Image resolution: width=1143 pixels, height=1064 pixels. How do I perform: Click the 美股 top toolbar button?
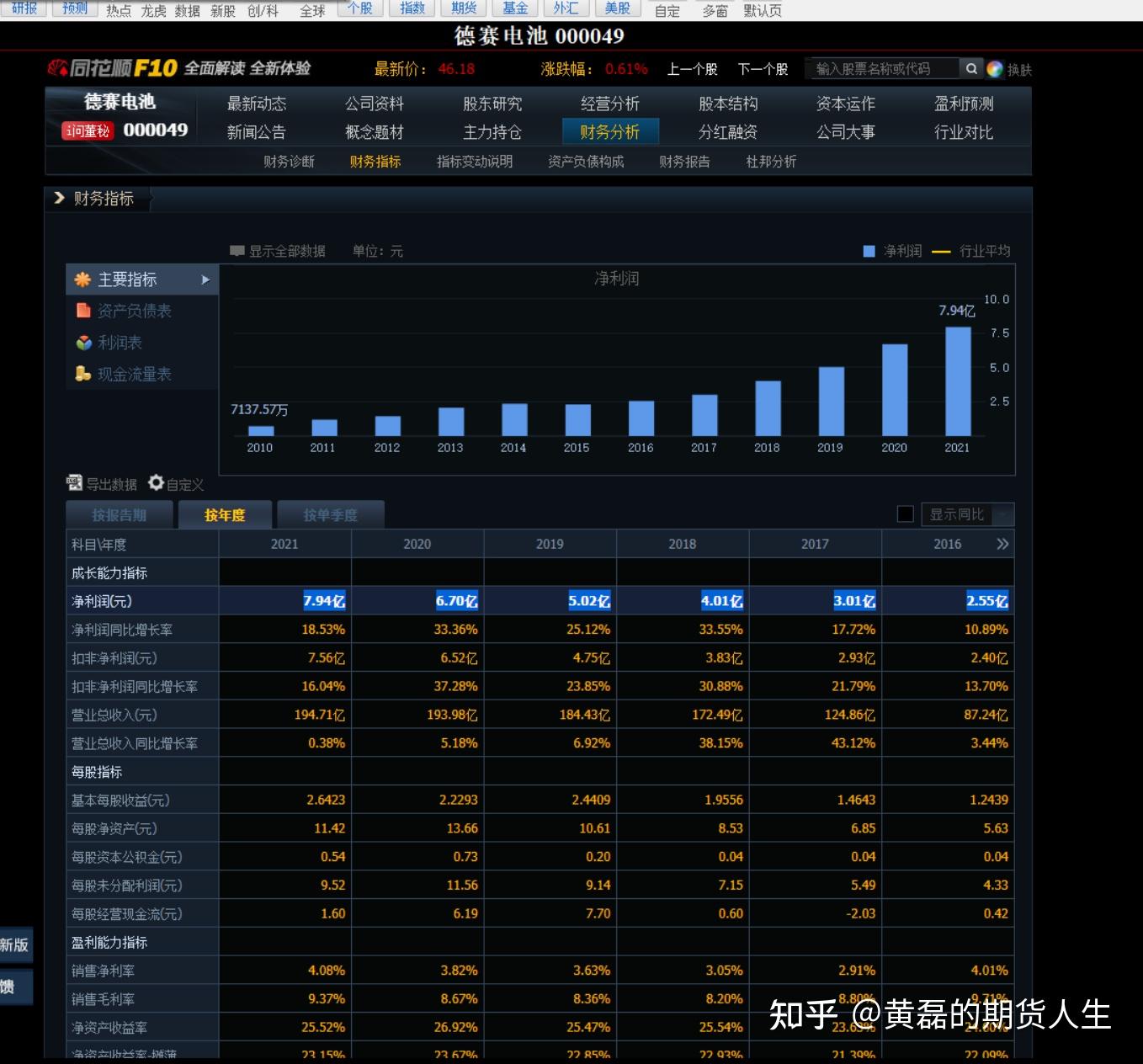(618, 8)
